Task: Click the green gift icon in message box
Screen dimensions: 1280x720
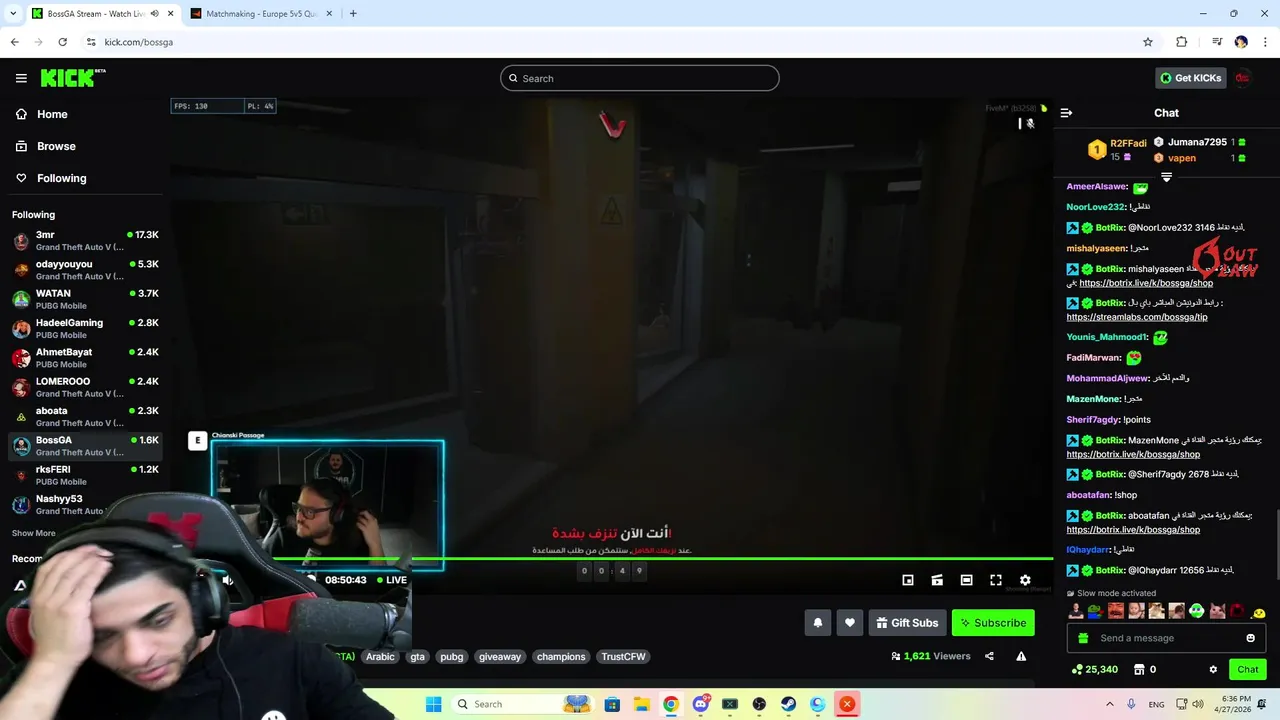Action: point(1082,638)
